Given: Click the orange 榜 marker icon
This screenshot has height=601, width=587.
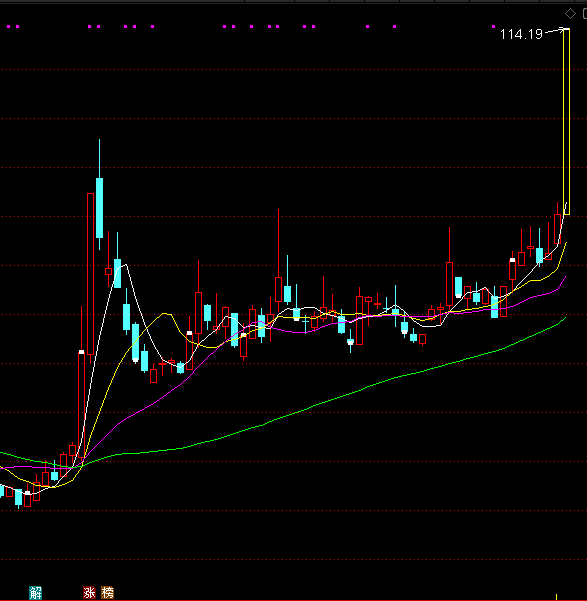Looking at the screenshot, I should tap(108, 593).
